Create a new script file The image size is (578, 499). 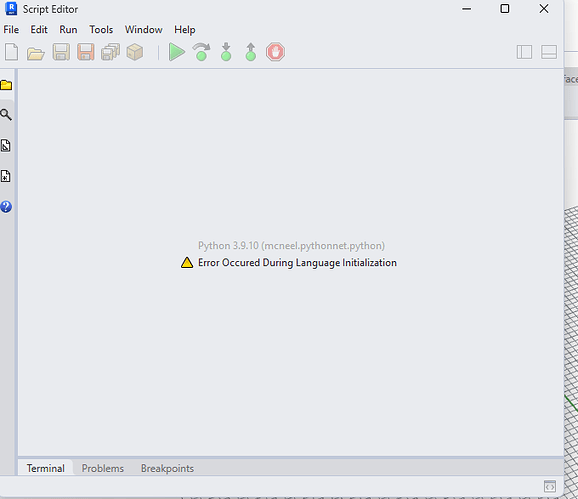point(11,52)
